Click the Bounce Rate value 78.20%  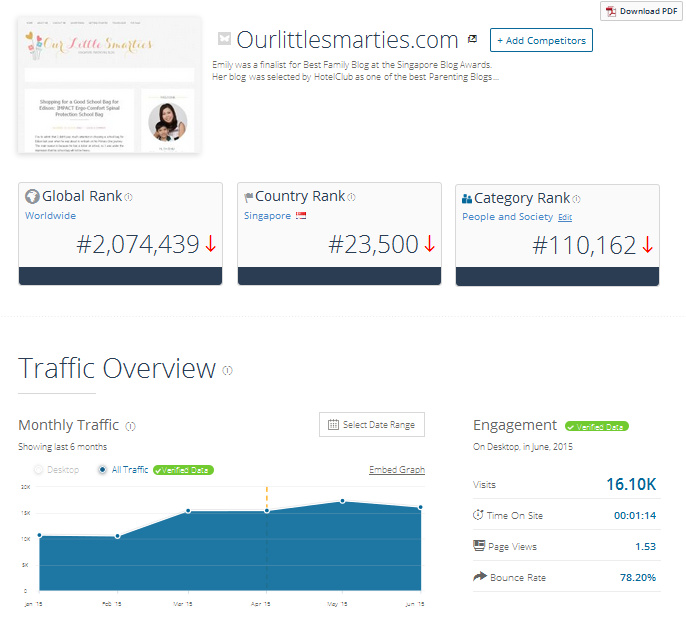click(638, 577)
